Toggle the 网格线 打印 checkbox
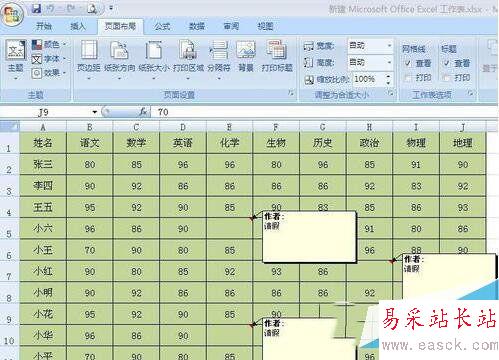The width and height of the screenshot is (499, 360). [408, 77]
